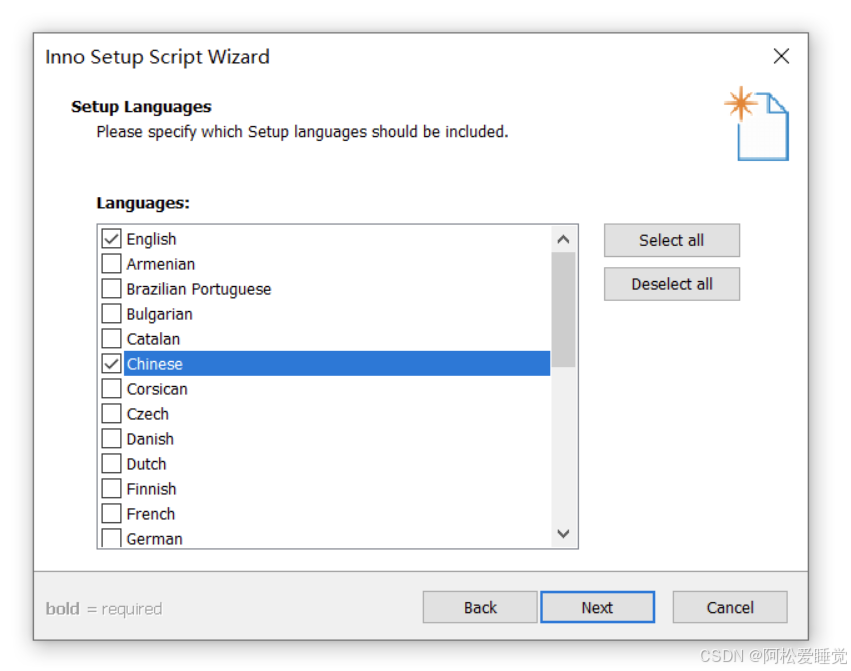Close the Inno Setup Script Wizard window
Viewport: 851px width, 671px height.
pos(781,56)
